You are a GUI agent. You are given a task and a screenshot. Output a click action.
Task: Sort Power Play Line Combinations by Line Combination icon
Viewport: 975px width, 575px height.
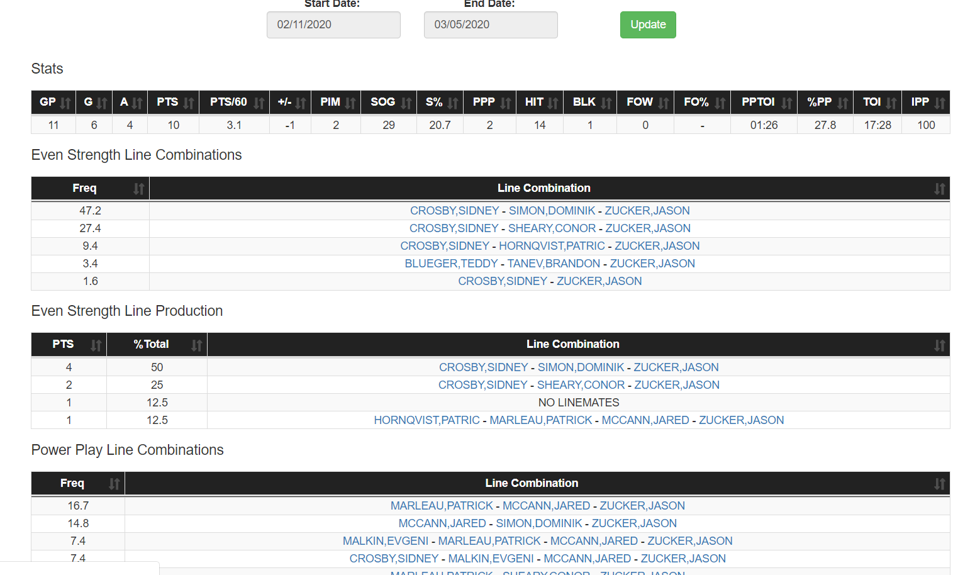940,484
